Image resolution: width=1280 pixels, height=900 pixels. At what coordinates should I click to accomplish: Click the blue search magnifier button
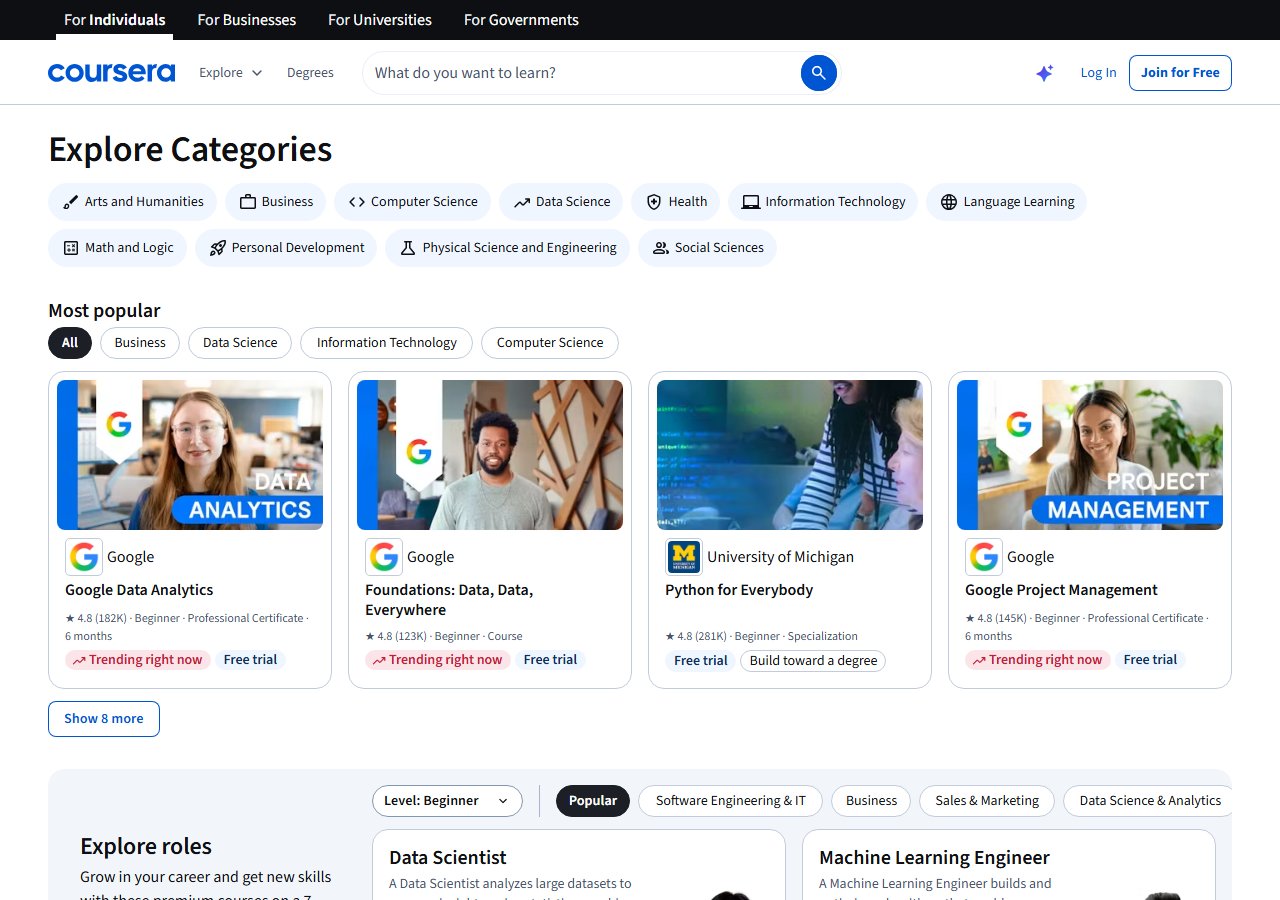pyautogui.click(x=818, y=73)
